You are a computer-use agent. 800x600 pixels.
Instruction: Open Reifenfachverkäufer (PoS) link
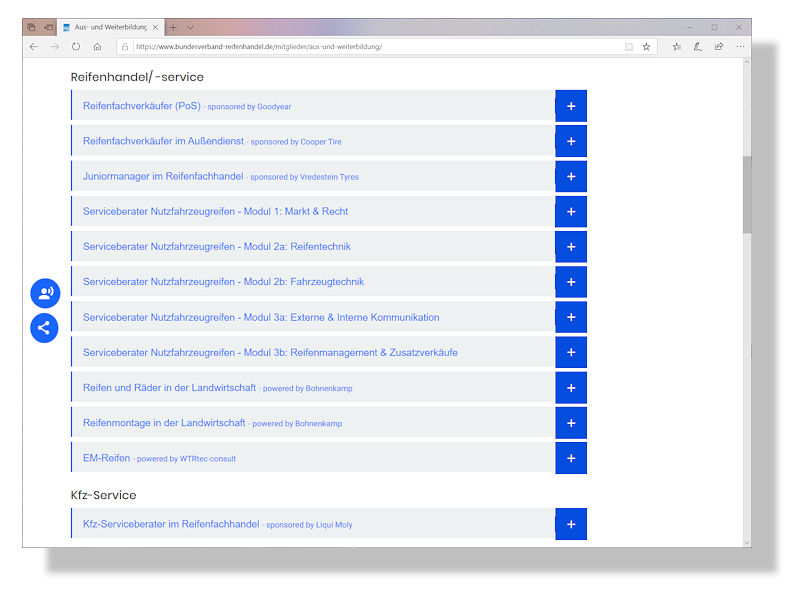pos(142,106)
